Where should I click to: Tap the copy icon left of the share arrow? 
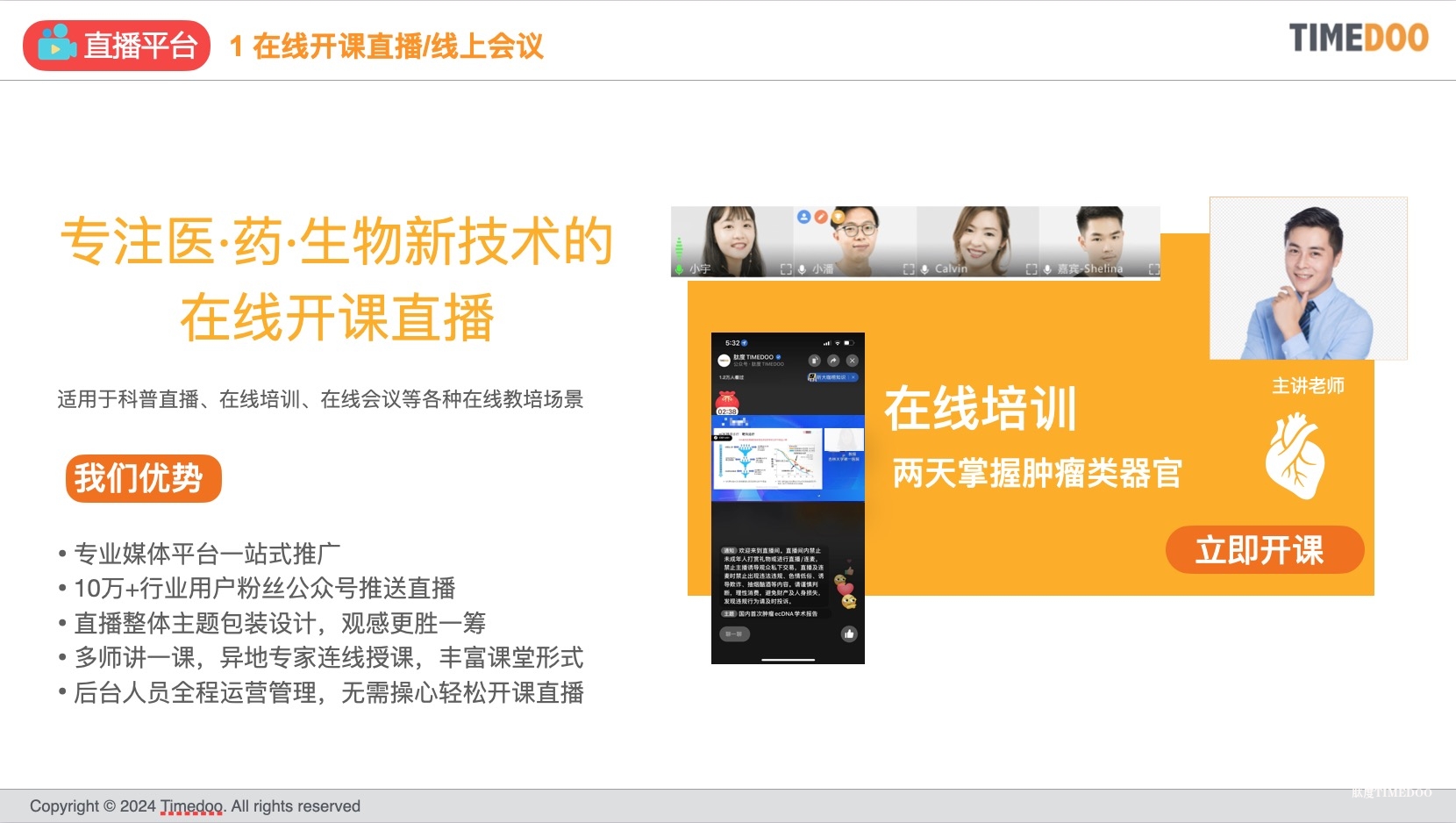coord(814,361)
